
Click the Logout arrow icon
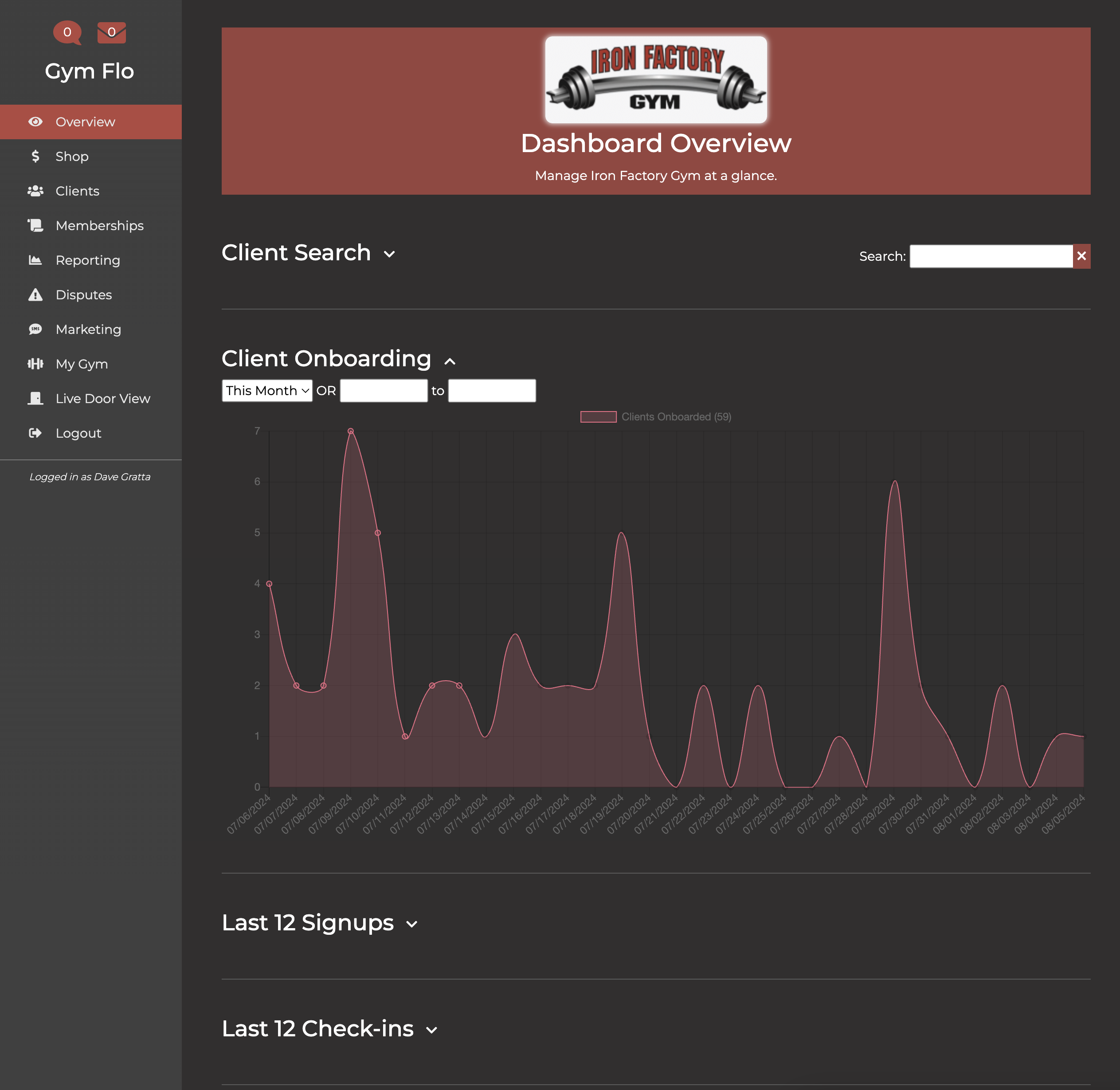35,433
